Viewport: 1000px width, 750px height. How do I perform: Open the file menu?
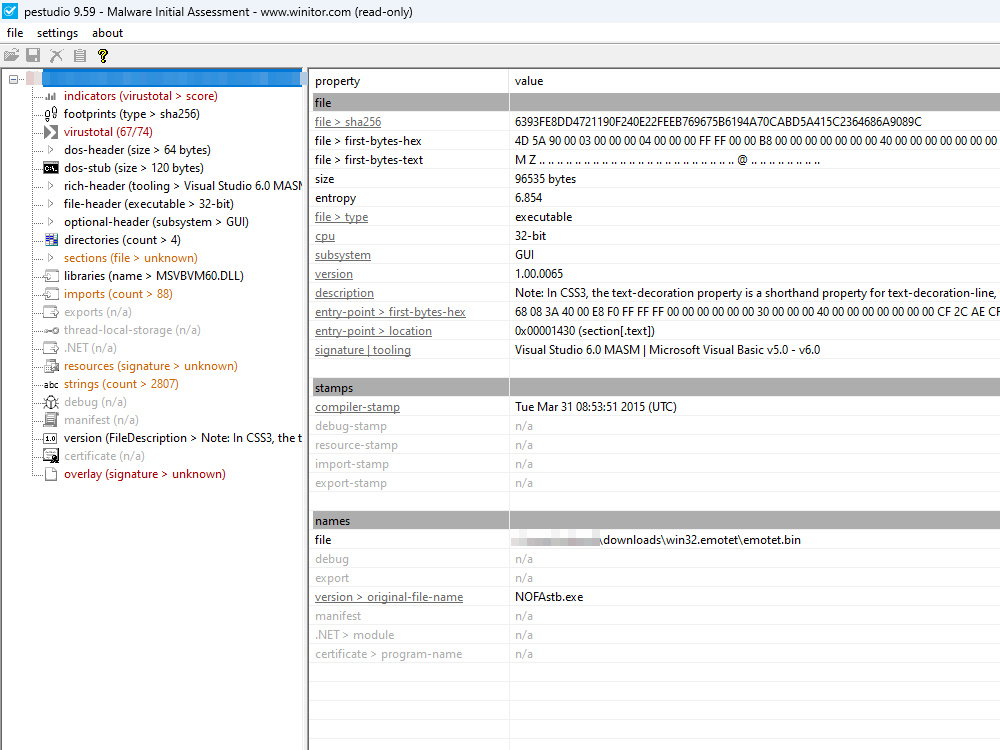tap(14, 32)
